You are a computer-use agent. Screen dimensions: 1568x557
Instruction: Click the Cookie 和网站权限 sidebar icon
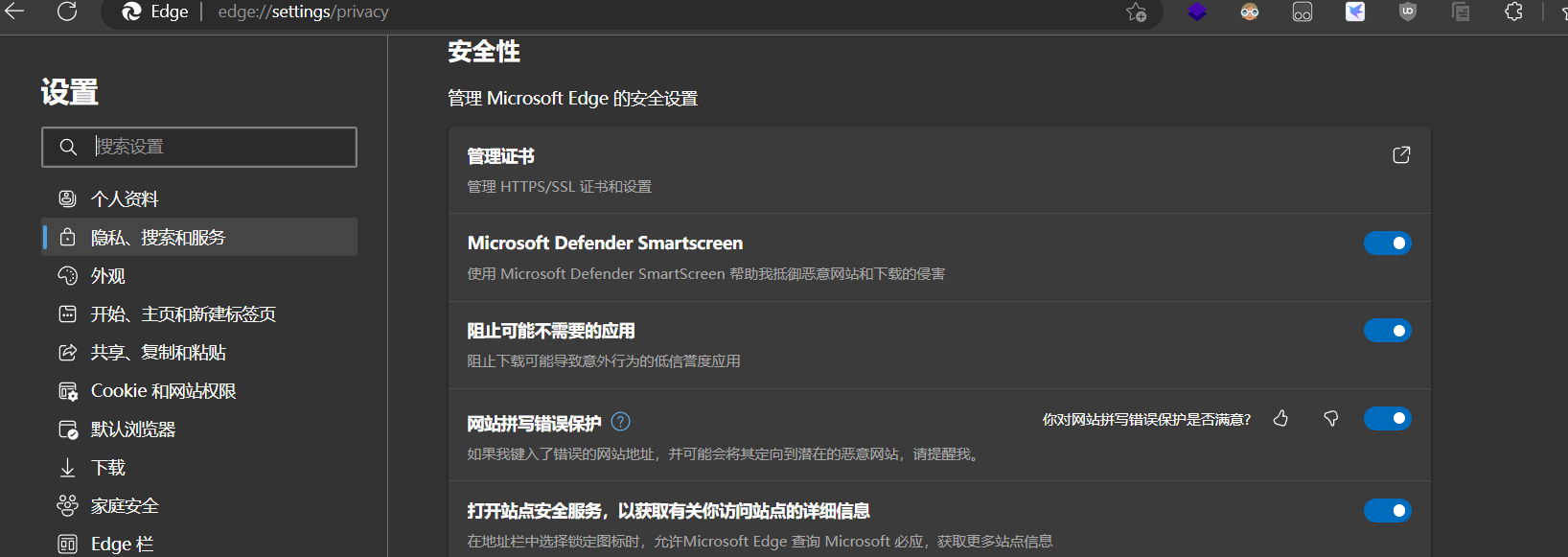pos(68,391)
